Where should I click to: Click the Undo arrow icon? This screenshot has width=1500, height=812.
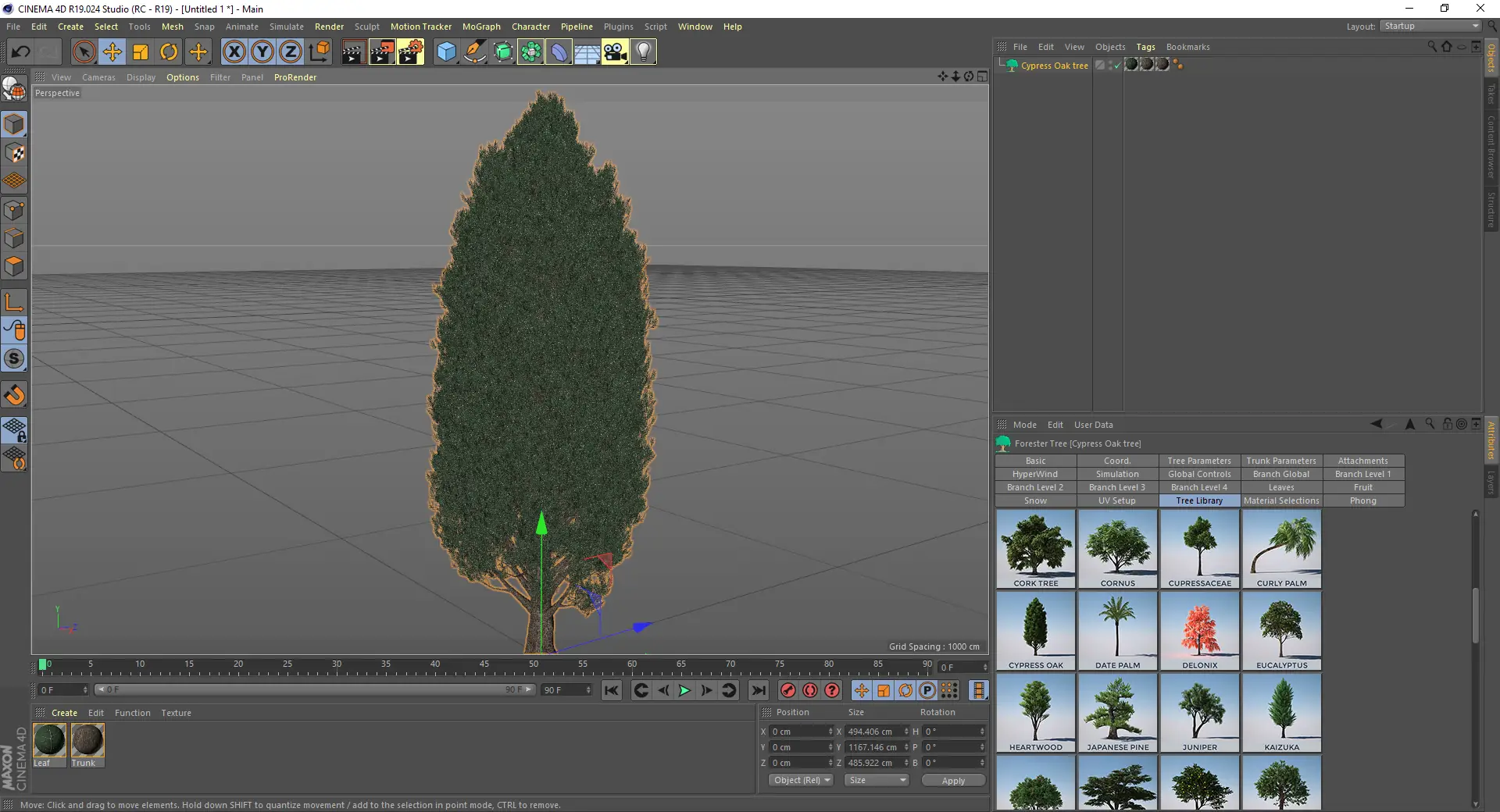(21, 52)
